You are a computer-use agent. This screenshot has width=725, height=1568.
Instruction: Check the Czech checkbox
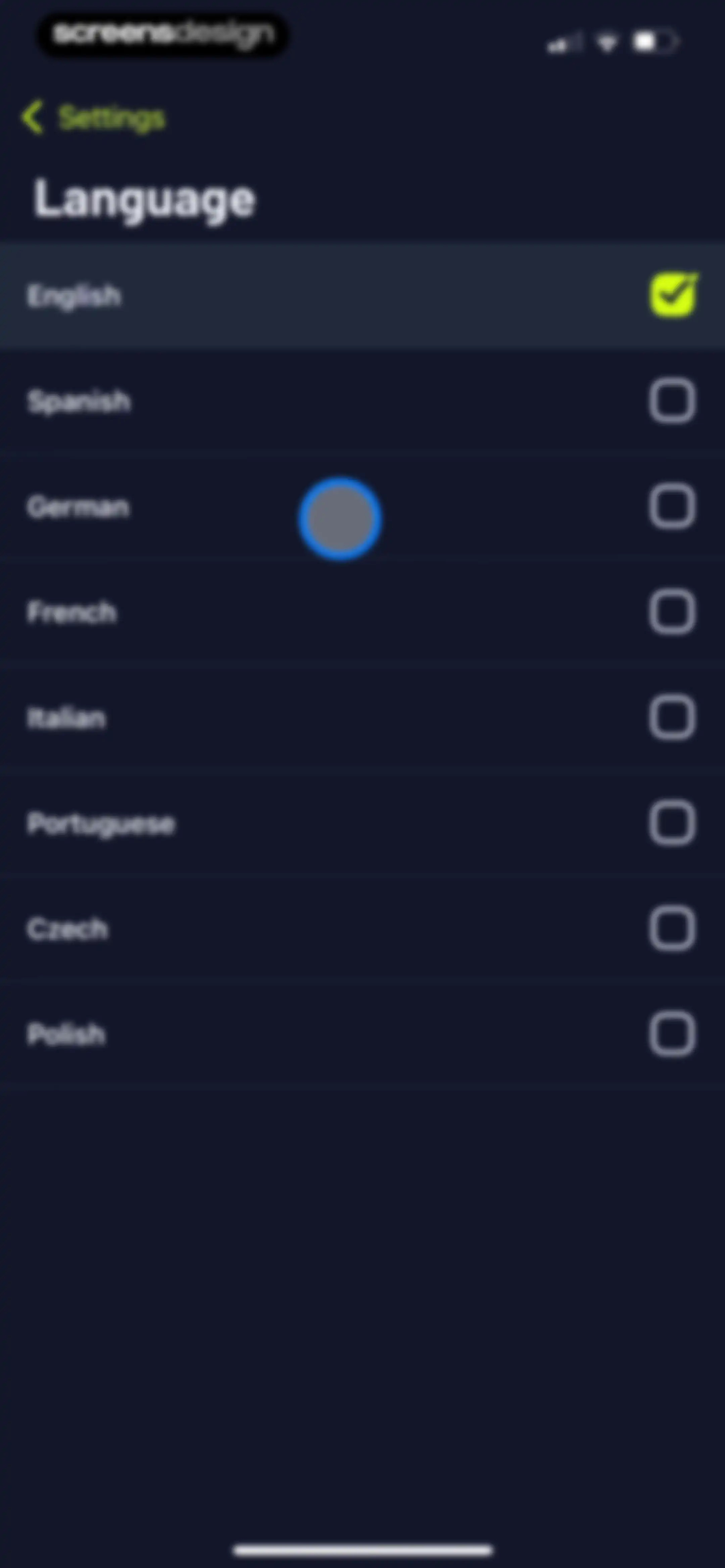672,928
